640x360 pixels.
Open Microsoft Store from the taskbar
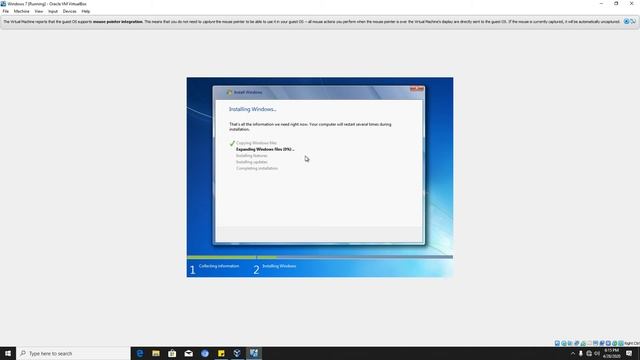[172, 353]
